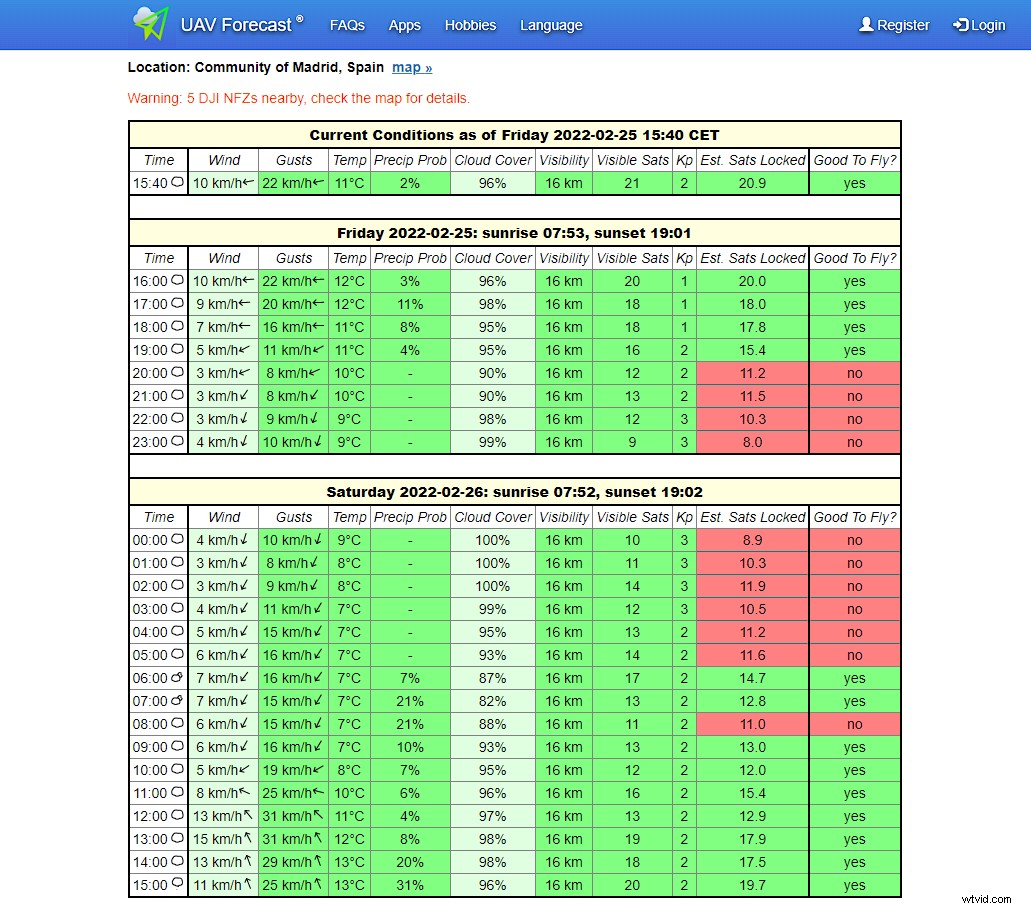Click the Register link
1031x909 pixels.
pos(903,25)
